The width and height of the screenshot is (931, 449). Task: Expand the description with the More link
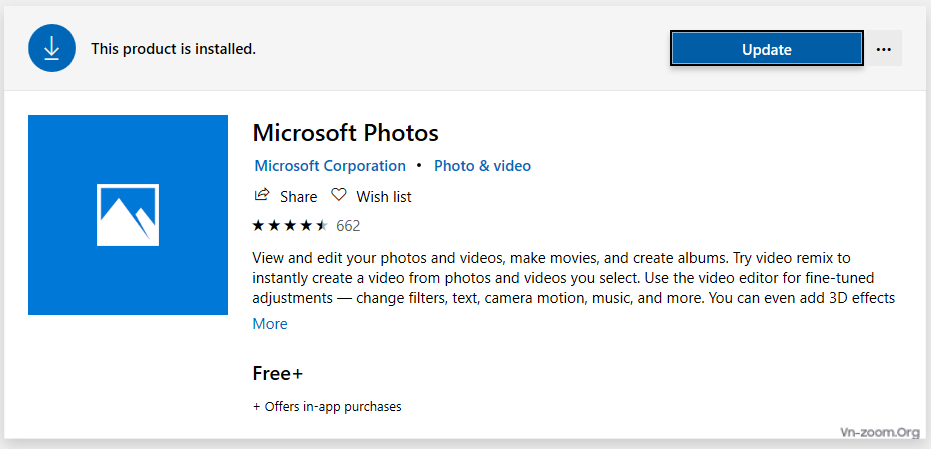pos(270,324)
